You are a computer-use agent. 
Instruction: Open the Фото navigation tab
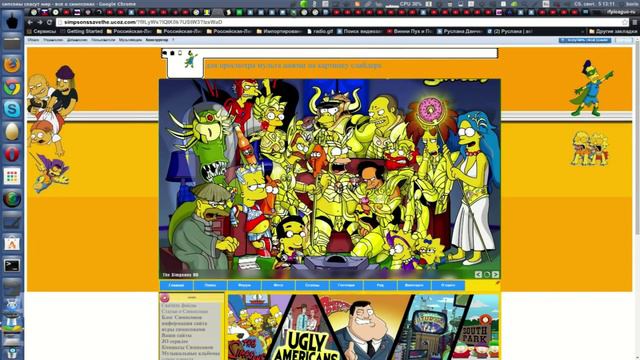(278, 285)
